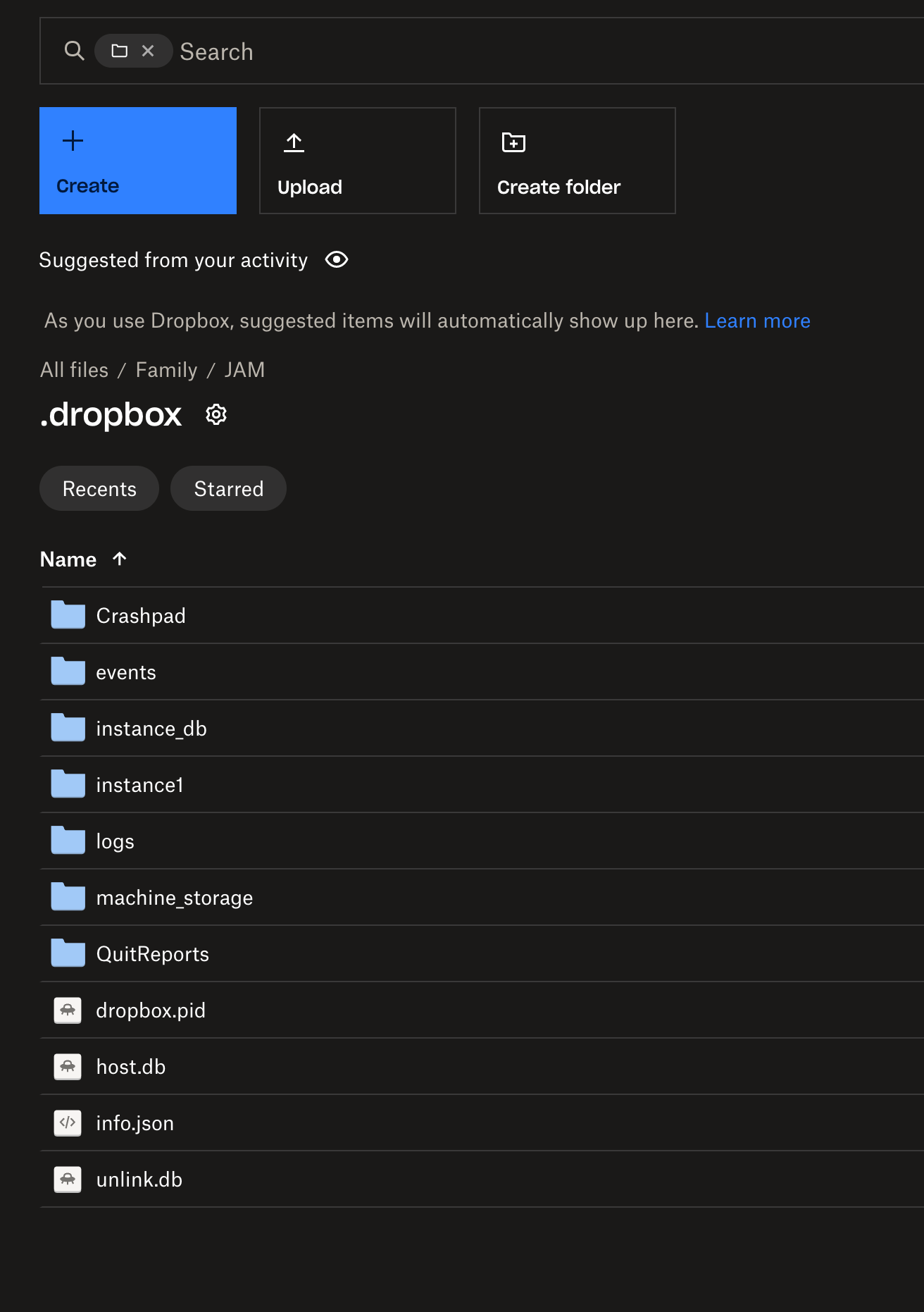The width and height of the screenshot is (924, 1312).
Task: Select the Recents filter tab
Action: (x=99, y=488)
